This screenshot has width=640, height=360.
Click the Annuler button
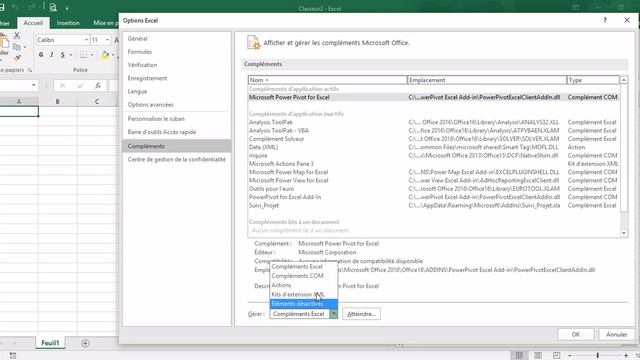tap(616, 334)
